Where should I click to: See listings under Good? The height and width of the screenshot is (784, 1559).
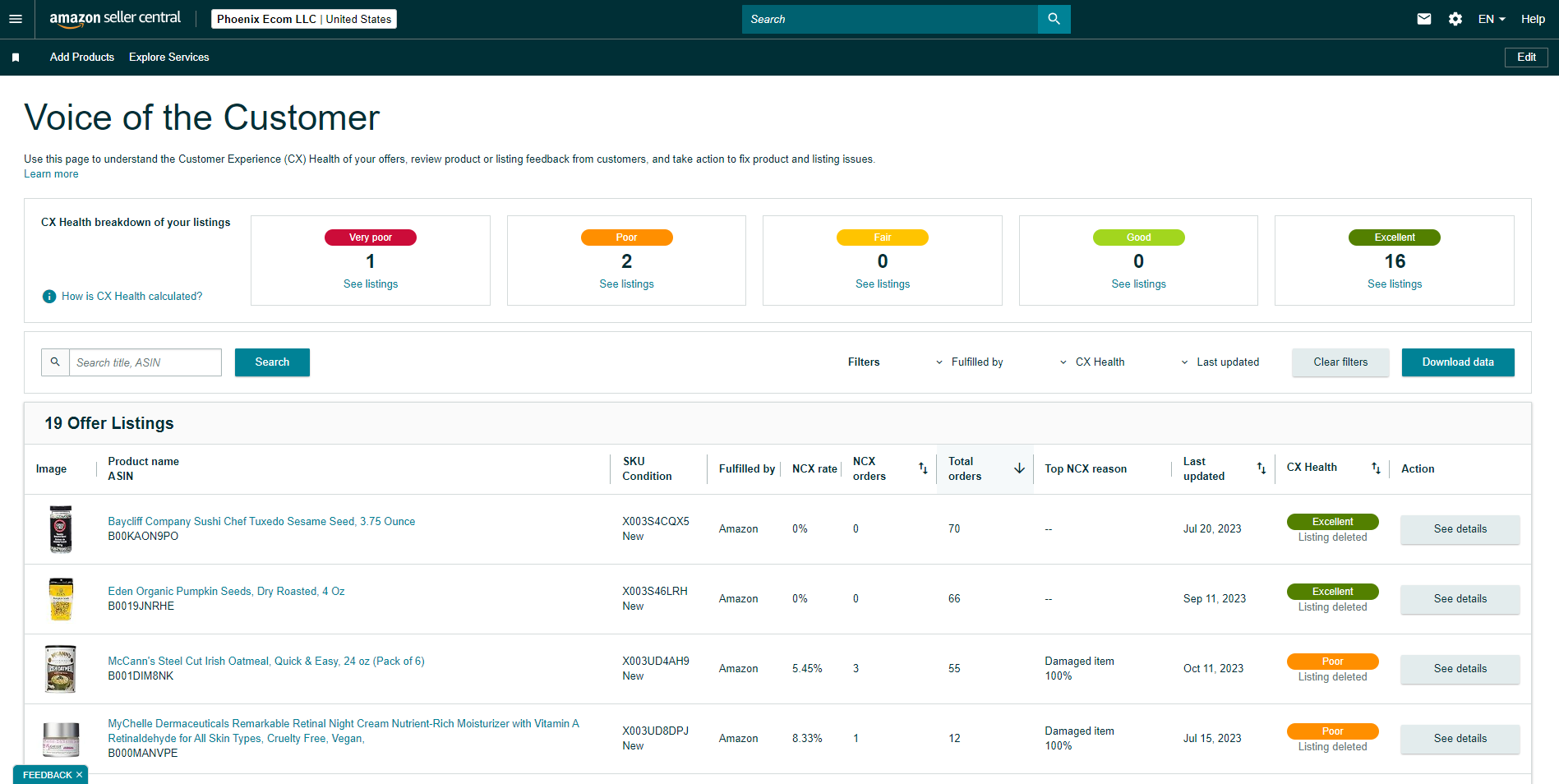(x=1138, y=284)
